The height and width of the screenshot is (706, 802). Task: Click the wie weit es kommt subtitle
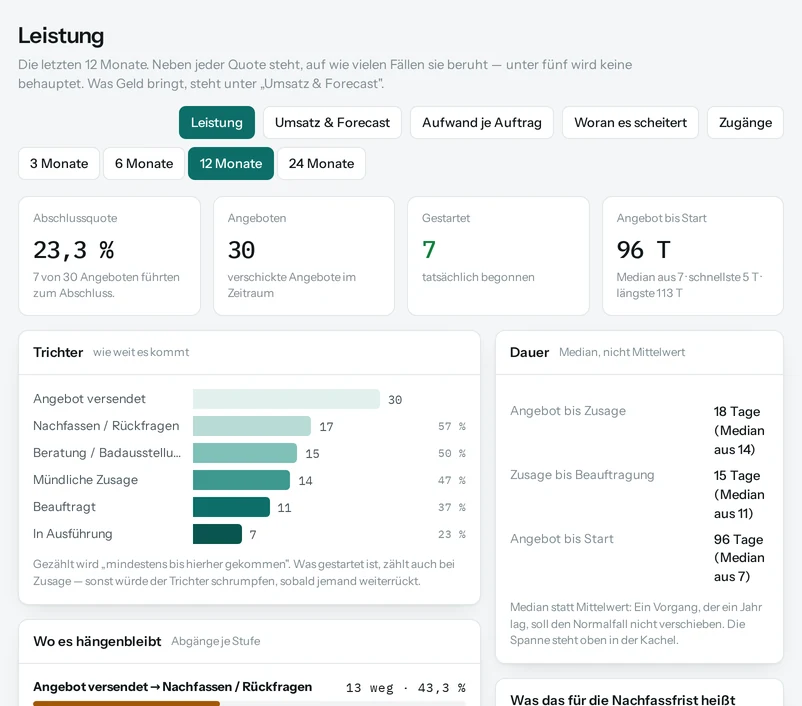141,352
